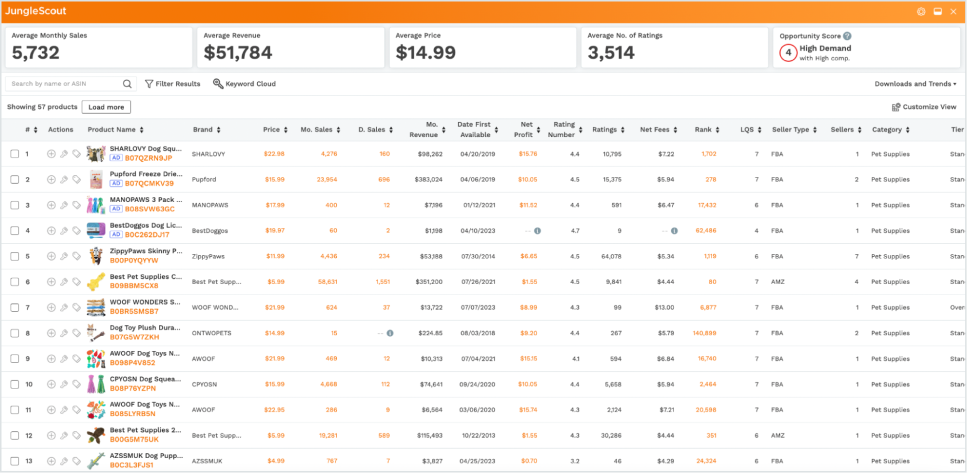
Task: Click info icon beside BestDoggos net profit
Action: pyautogui.click(x=537, y=231)
